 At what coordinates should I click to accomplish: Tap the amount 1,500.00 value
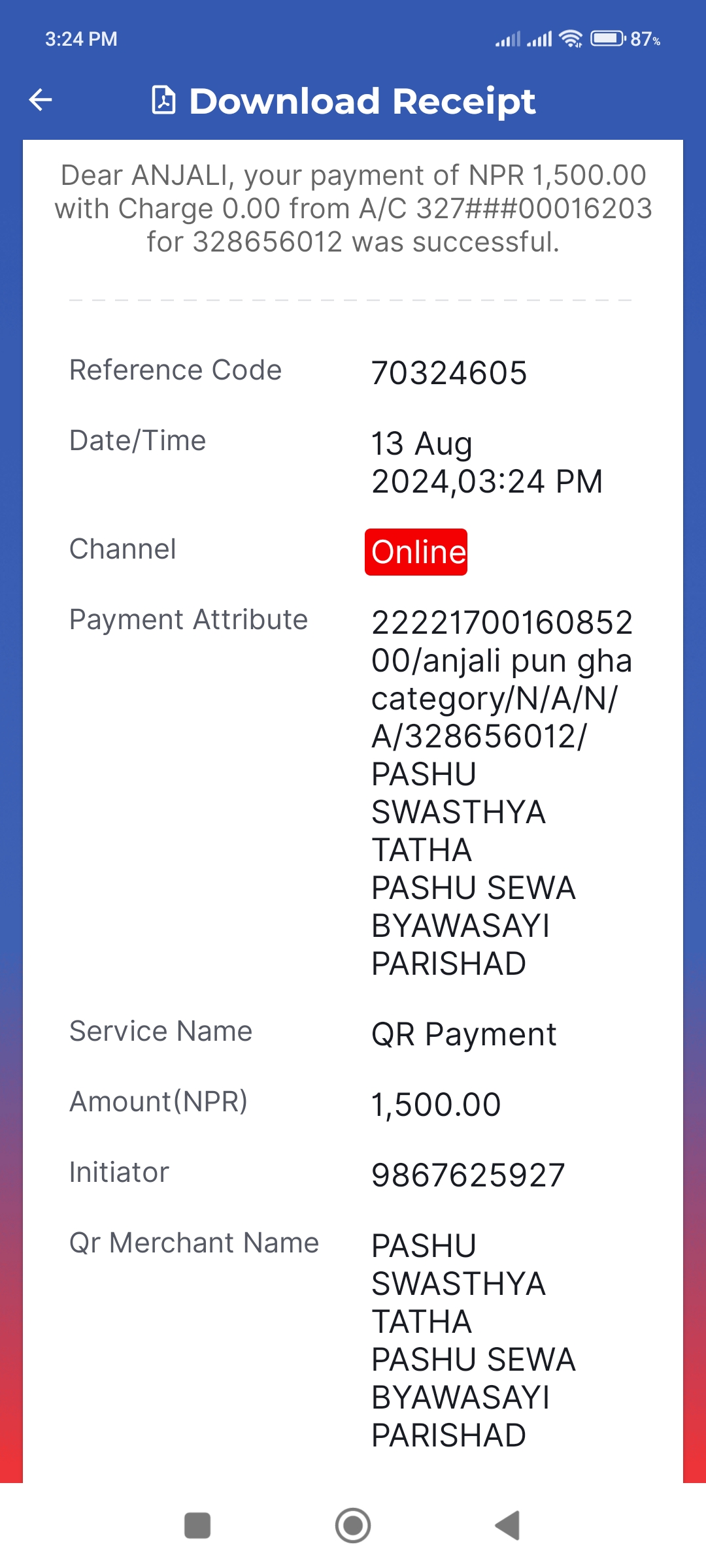(436, 1105)
